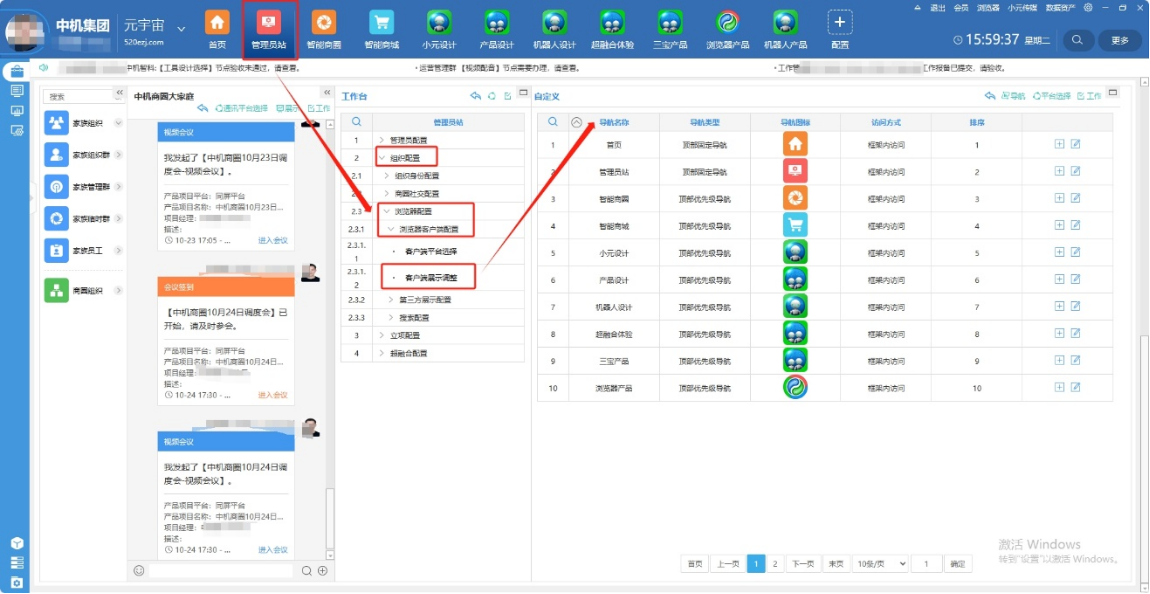Expand 第三方展示配置 tree node
This screenshot has width=1150, height=594.
[392, 299]
